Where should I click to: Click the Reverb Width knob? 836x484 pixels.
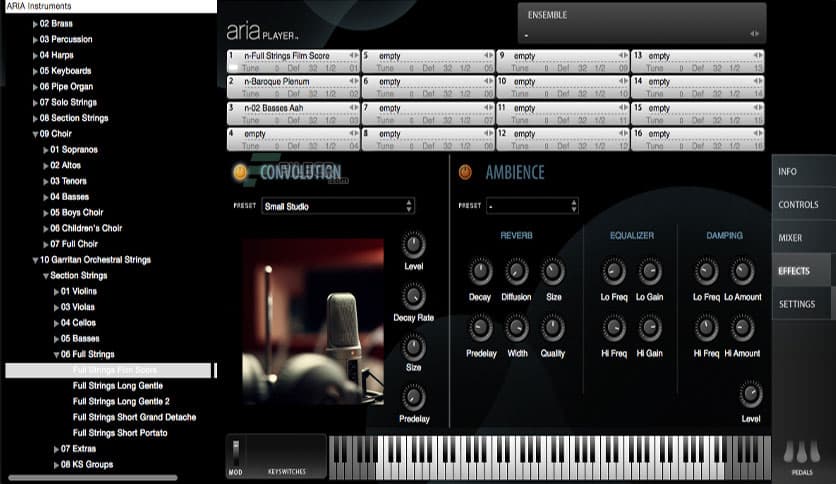click(516, 328)
